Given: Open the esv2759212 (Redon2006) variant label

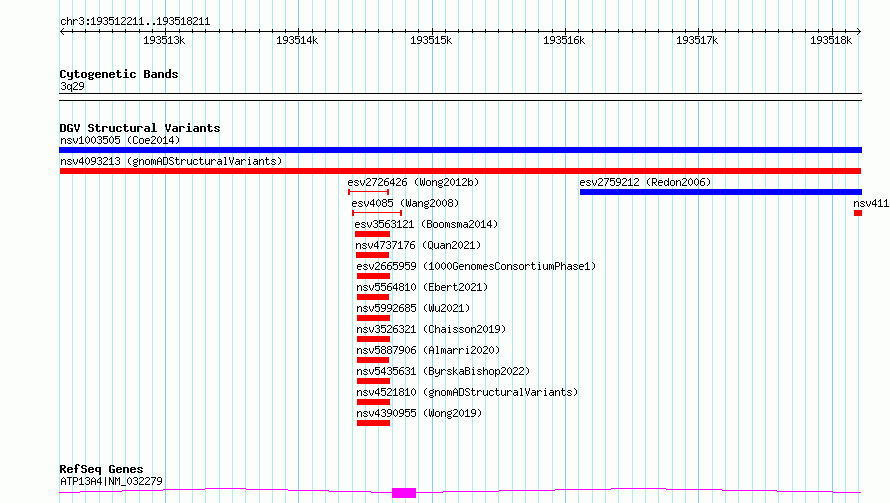Looking at the screenshot, I should click(645, 182).
